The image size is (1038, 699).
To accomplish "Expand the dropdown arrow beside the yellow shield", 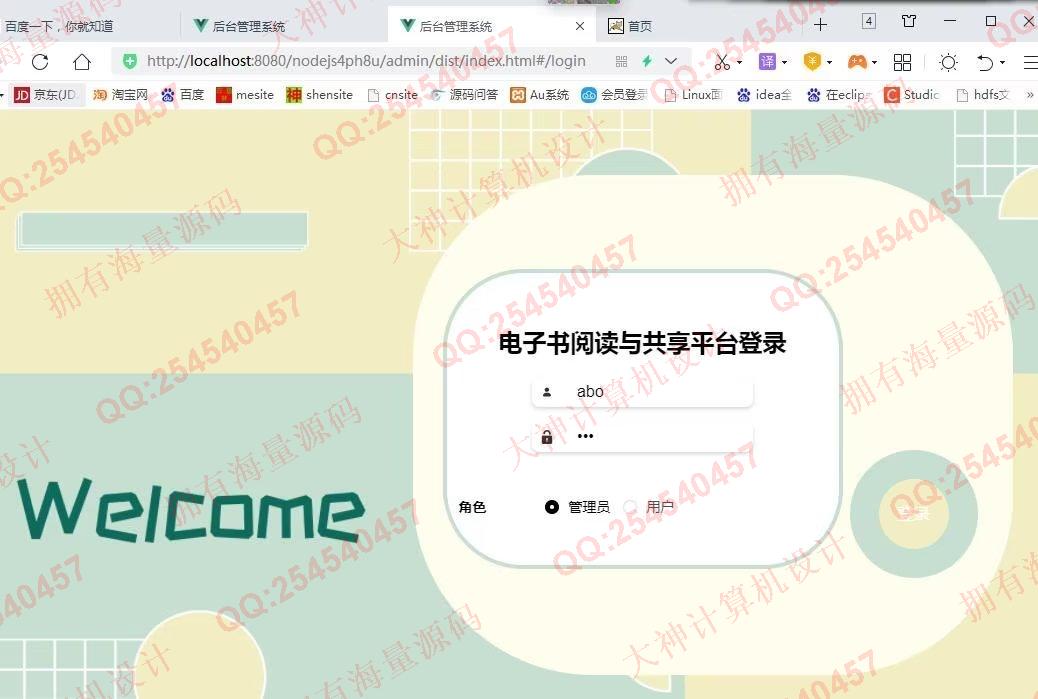I will pos(829,62).
